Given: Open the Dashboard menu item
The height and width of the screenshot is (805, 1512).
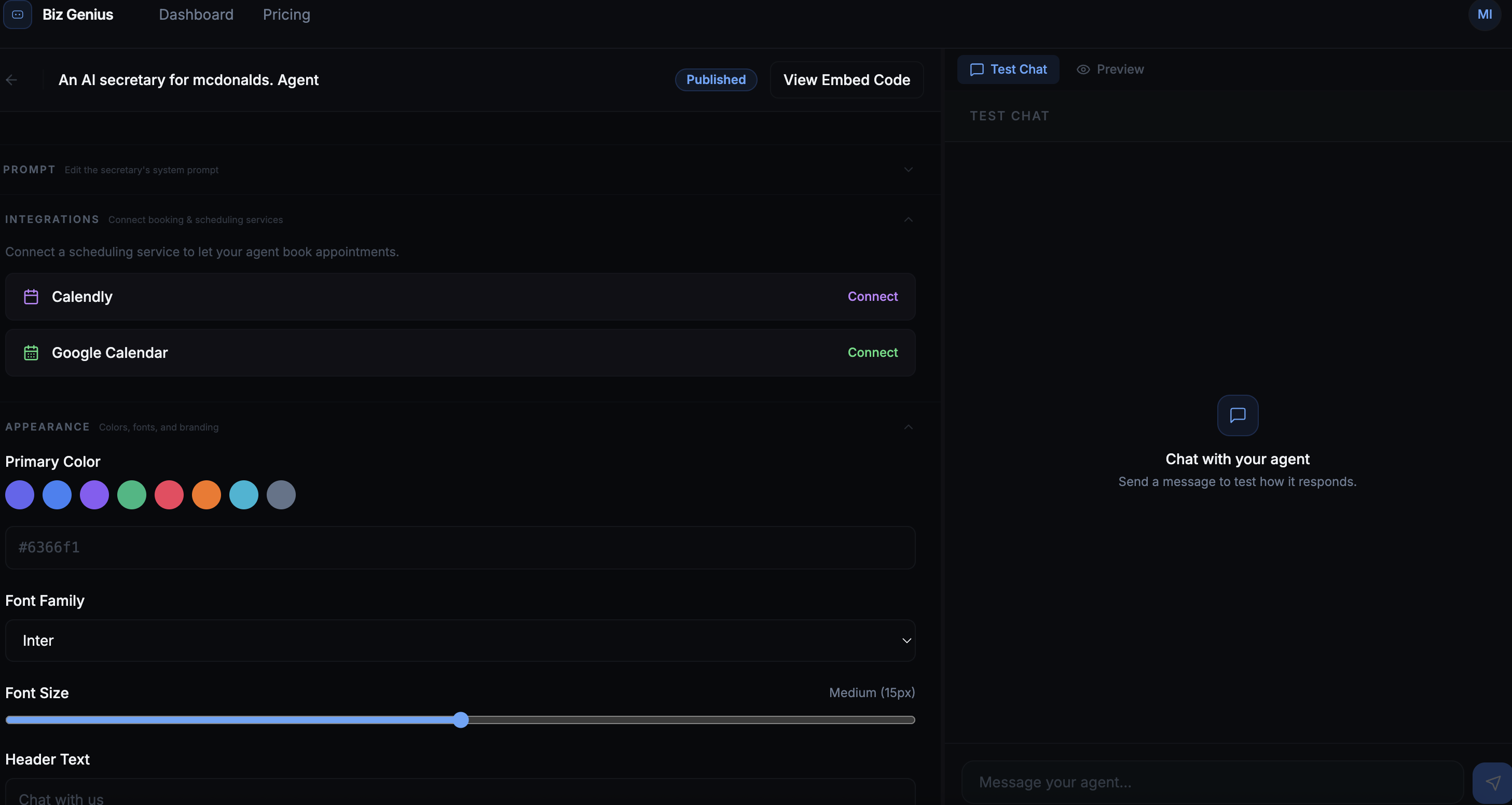Looking at the screenshot, I should 196,14.
